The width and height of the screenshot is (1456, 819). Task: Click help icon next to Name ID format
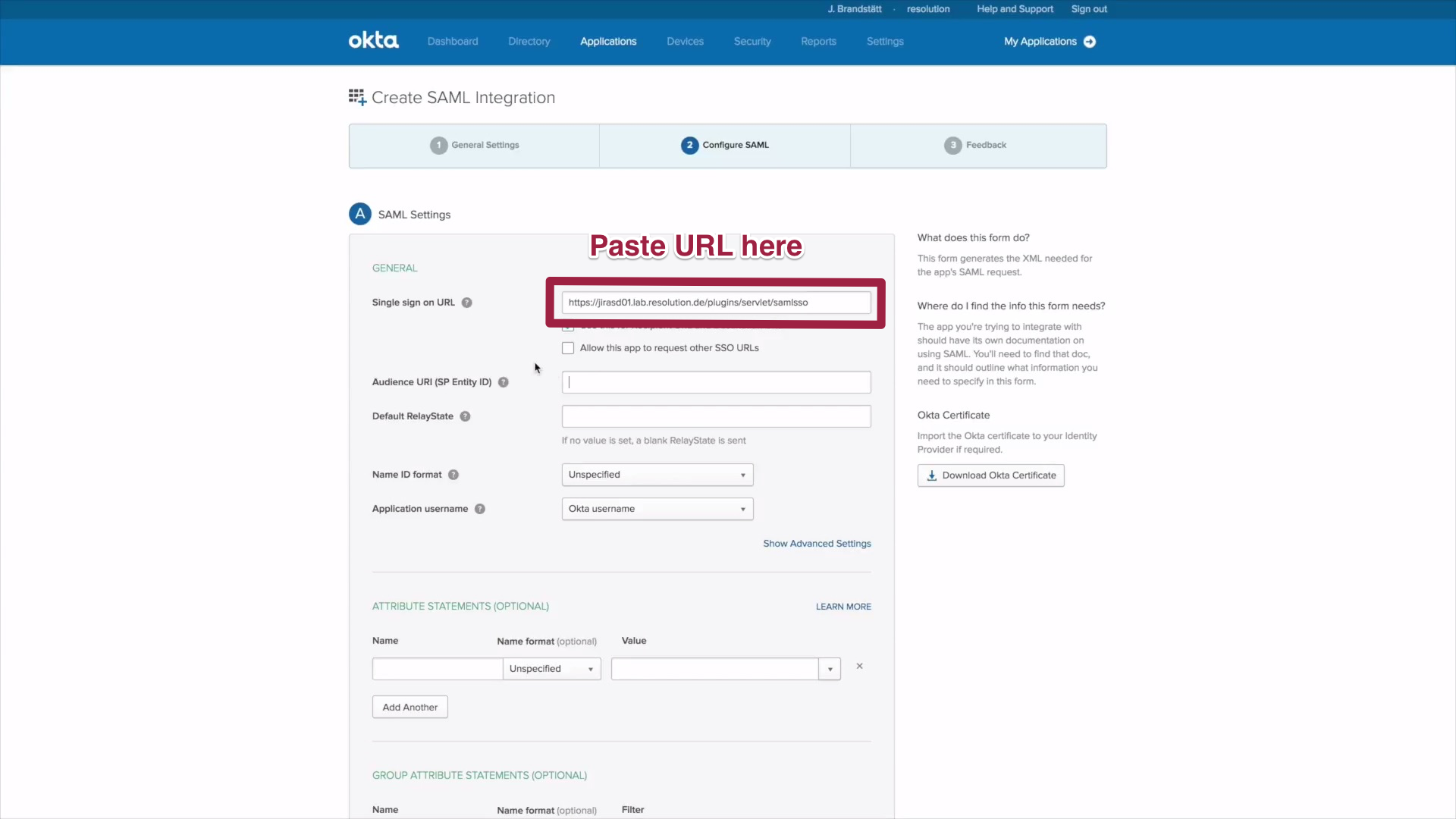coord(453,475)
